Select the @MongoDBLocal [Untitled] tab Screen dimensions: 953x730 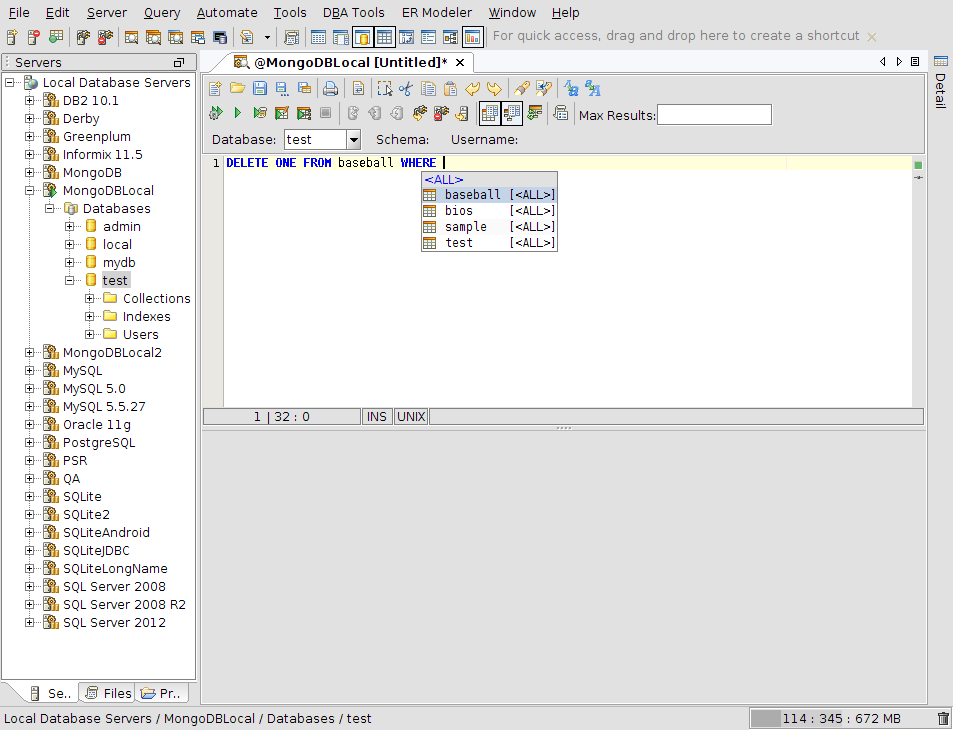pyautogui.click(x=351, y=62)
